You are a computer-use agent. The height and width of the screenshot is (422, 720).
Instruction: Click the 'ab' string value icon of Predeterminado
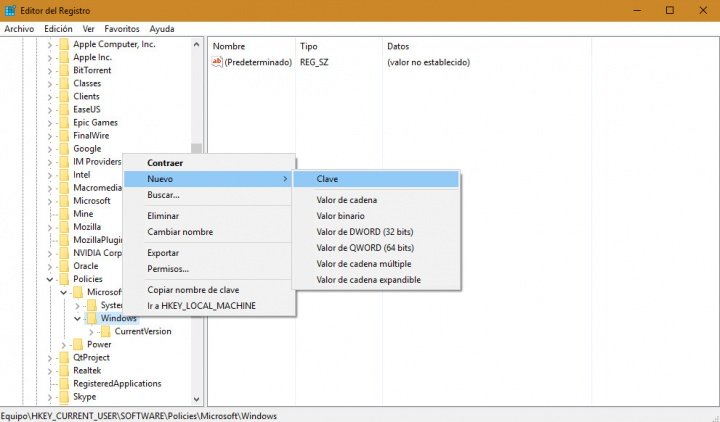click(217, 62)
